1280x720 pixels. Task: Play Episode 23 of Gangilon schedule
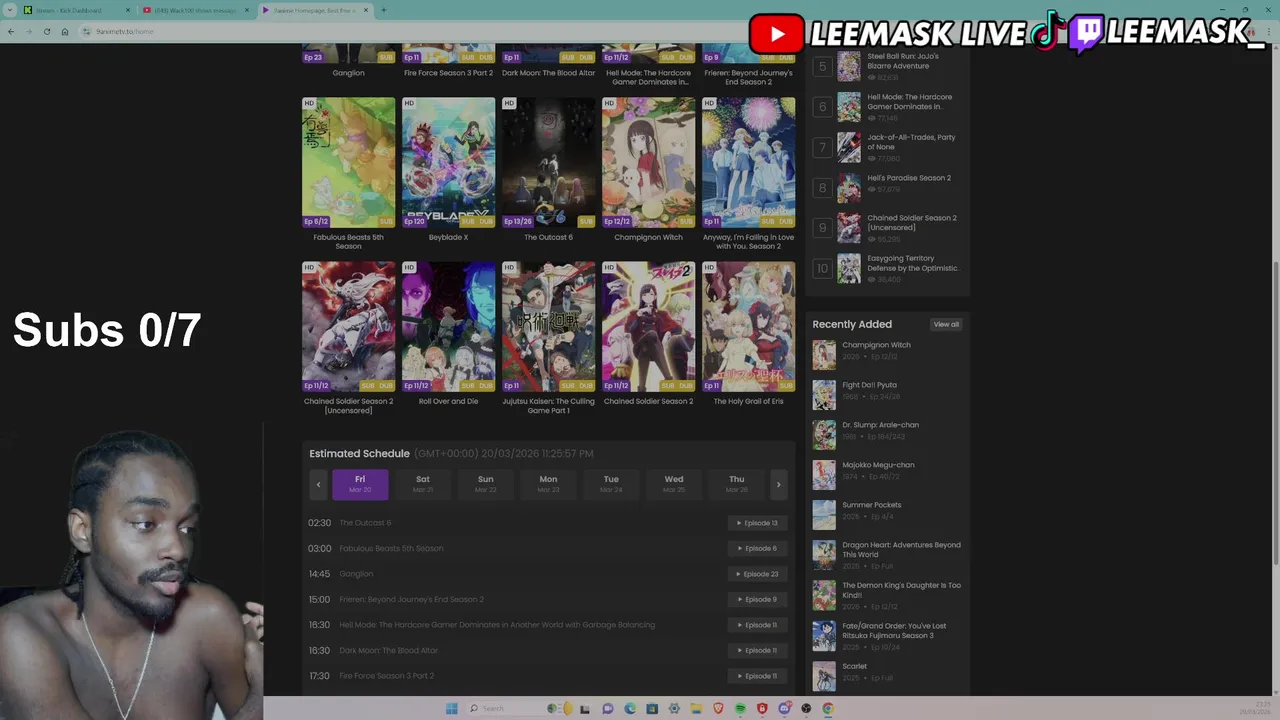click(x=758, y=574)
